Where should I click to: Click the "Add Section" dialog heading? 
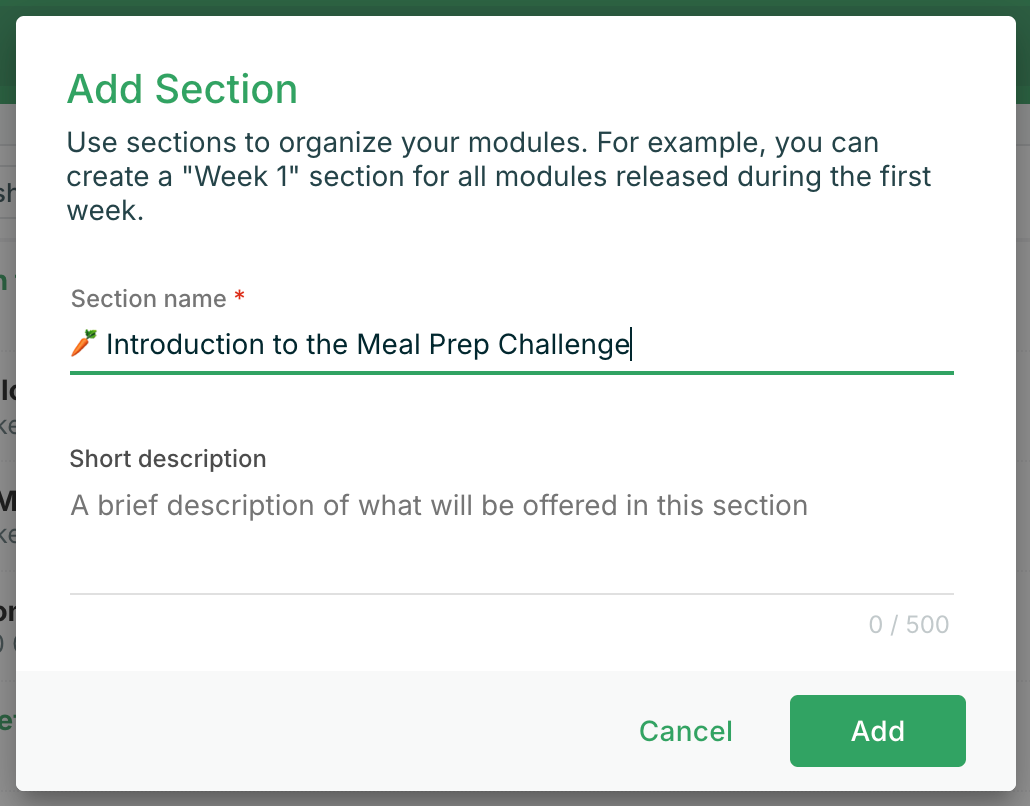point(182,89)
